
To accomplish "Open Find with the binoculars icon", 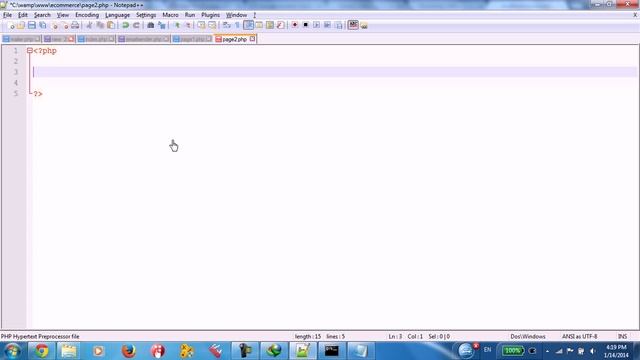I will pos(151,25).
